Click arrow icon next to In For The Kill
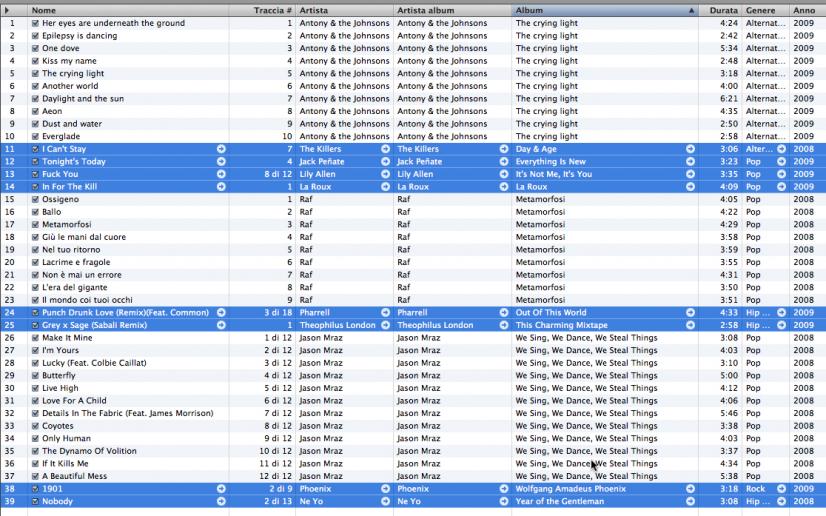Screen dimensions: 826x516 click(221, 187)
